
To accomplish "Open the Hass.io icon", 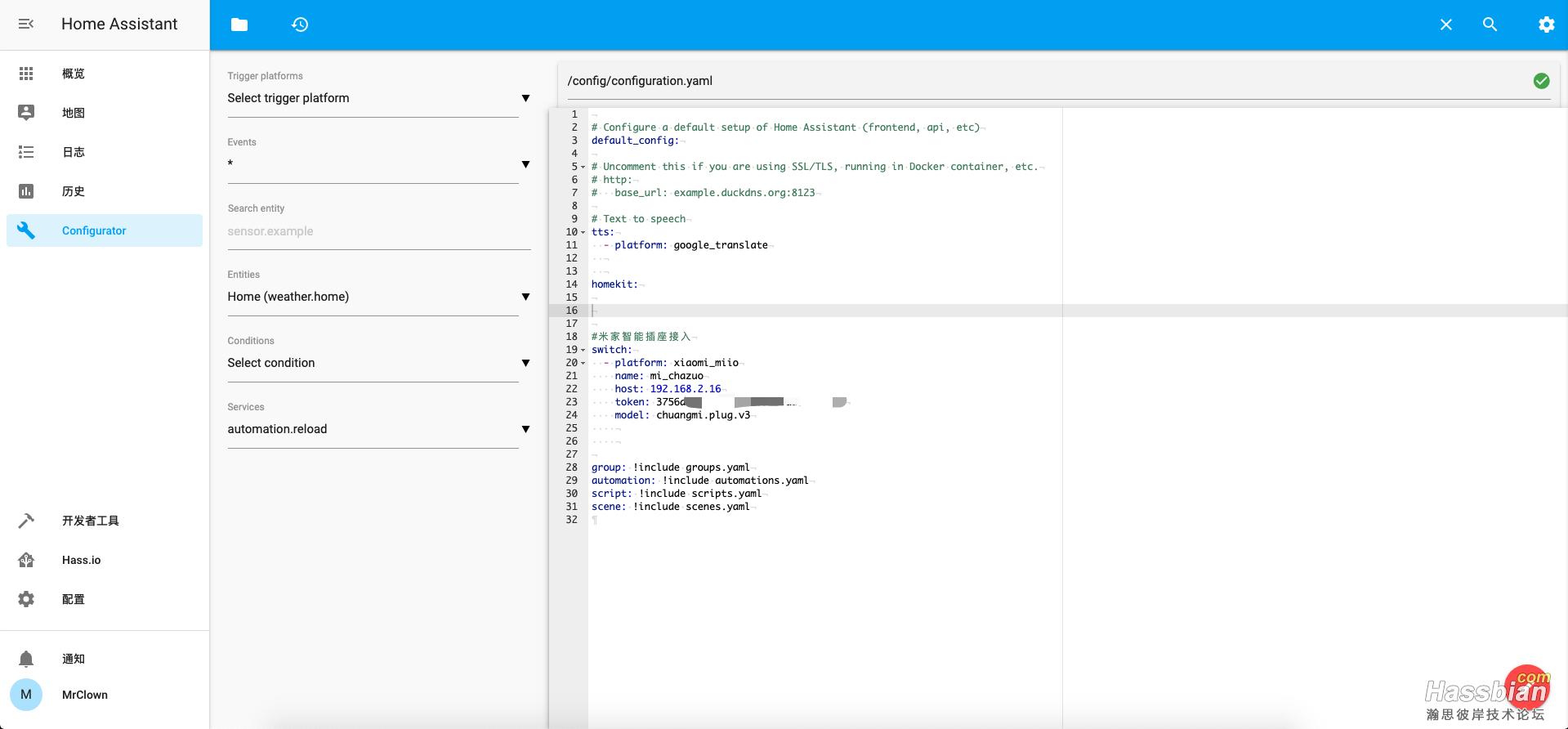I will click(26, 560).
